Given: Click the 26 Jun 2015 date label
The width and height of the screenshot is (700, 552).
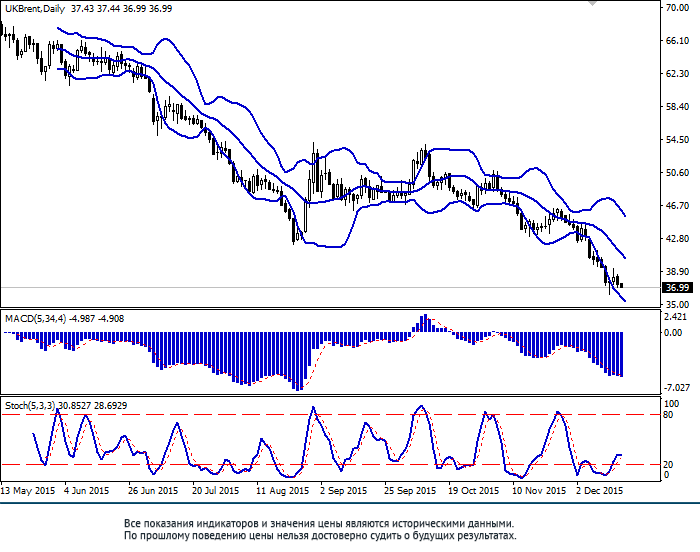Looking at the screenshot, I should tap(153, 491).
